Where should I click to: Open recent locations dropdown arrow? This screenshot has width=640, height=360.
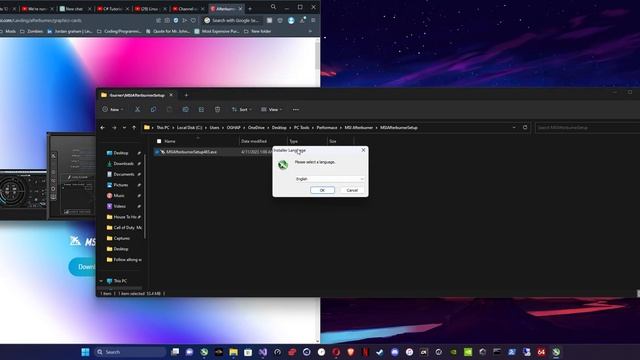pyautogui.click(x=124, y=128)
